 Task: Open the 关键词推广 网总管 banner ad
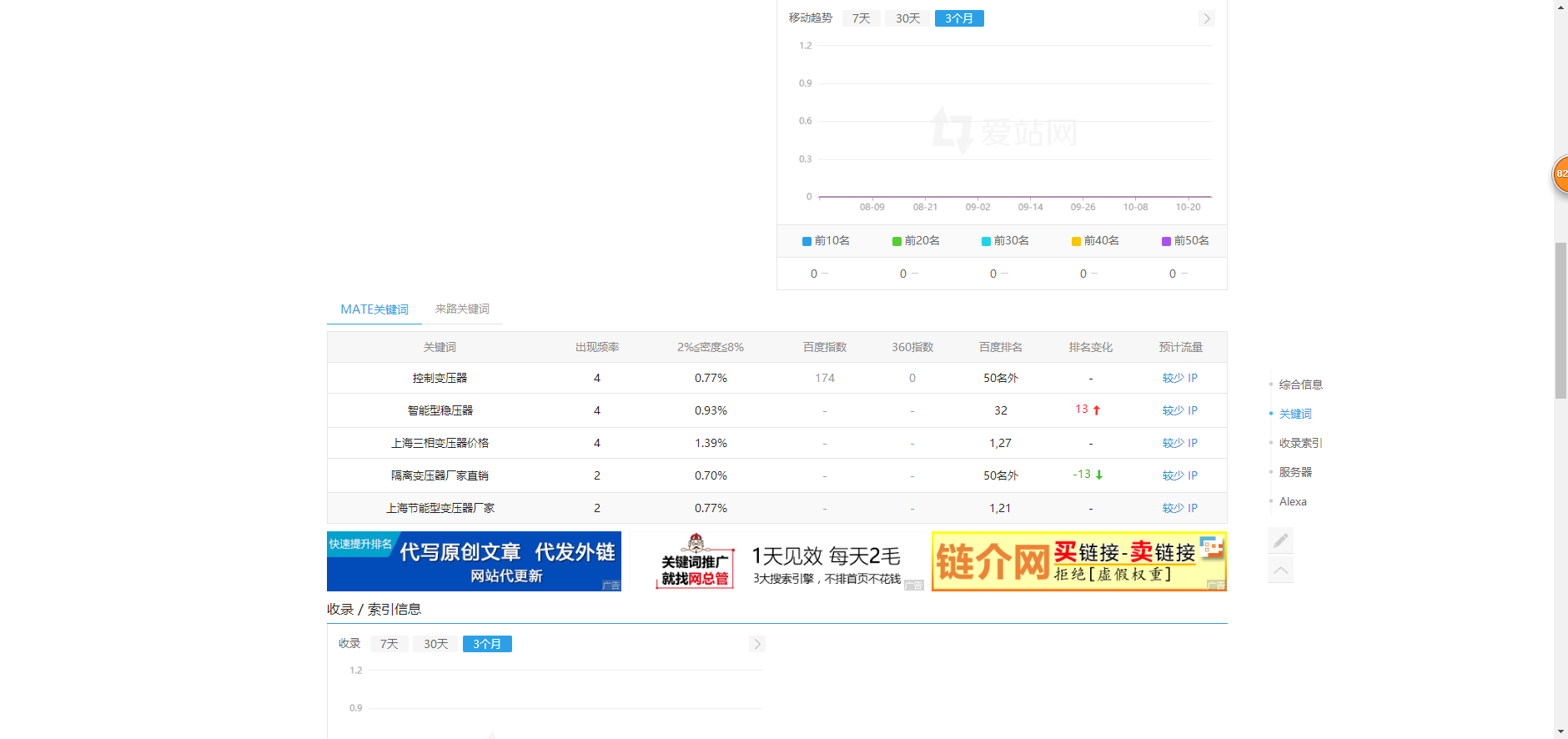click(777, 561)
